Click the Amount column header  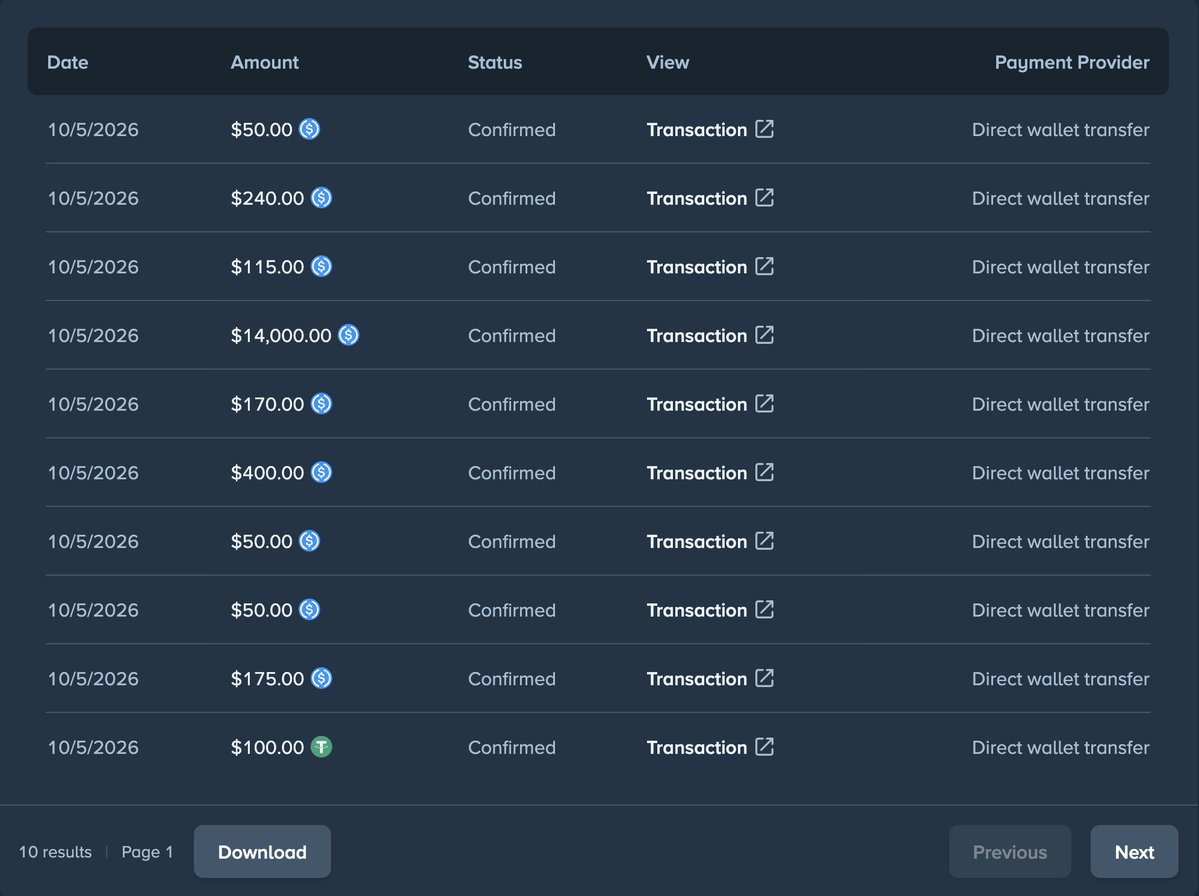(265, 62)
